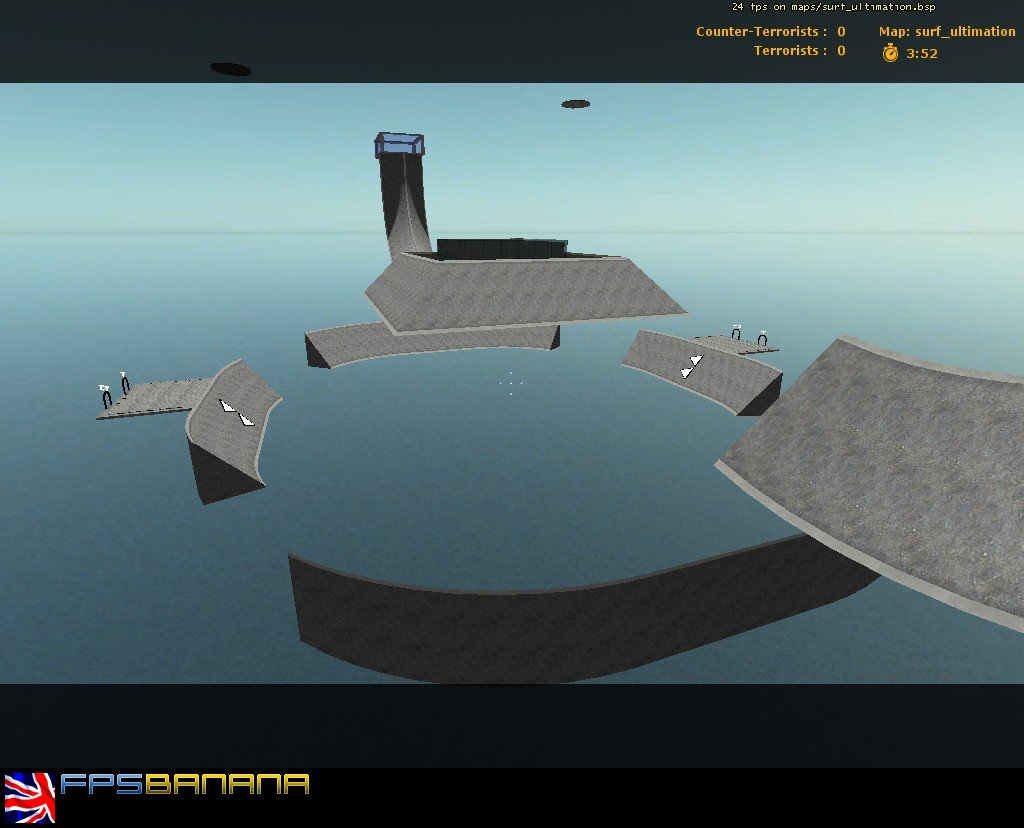The image size is (1024, 828).
Task: Select the blue glass box atop tower
Action: pos(399,145)
